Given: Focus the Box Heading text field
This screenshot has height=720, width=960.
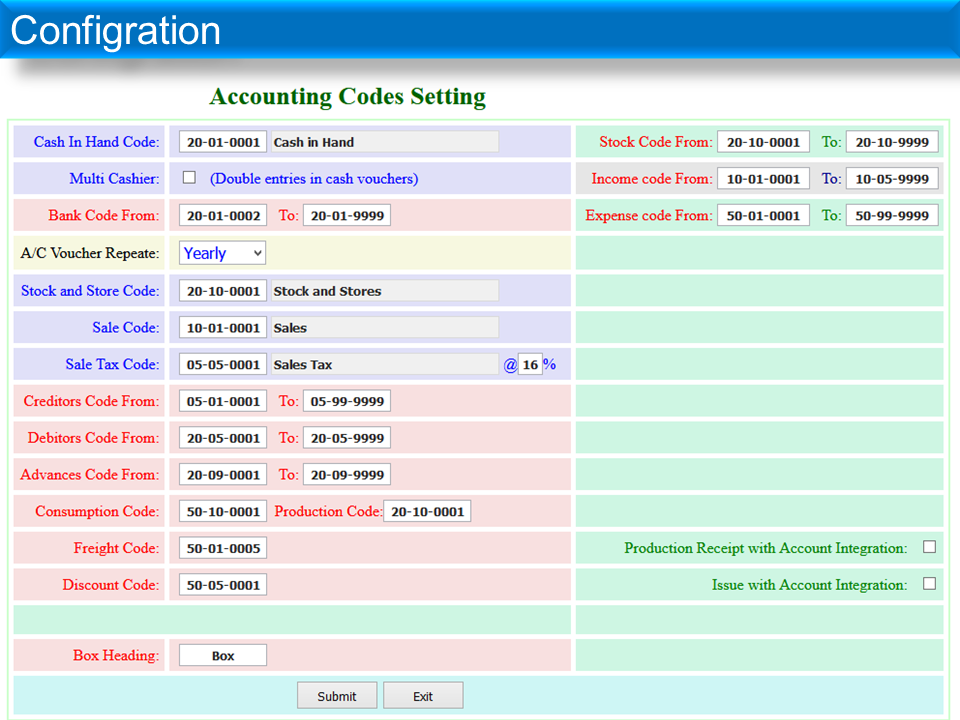Looking at the screenshot, I should (x=223, y=656).
